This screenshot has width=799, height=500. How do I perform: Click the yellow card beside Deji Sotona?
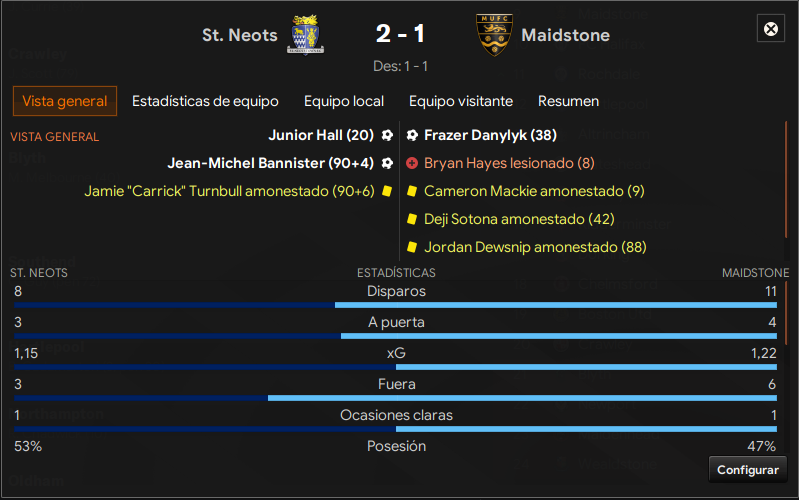point(412,219)
